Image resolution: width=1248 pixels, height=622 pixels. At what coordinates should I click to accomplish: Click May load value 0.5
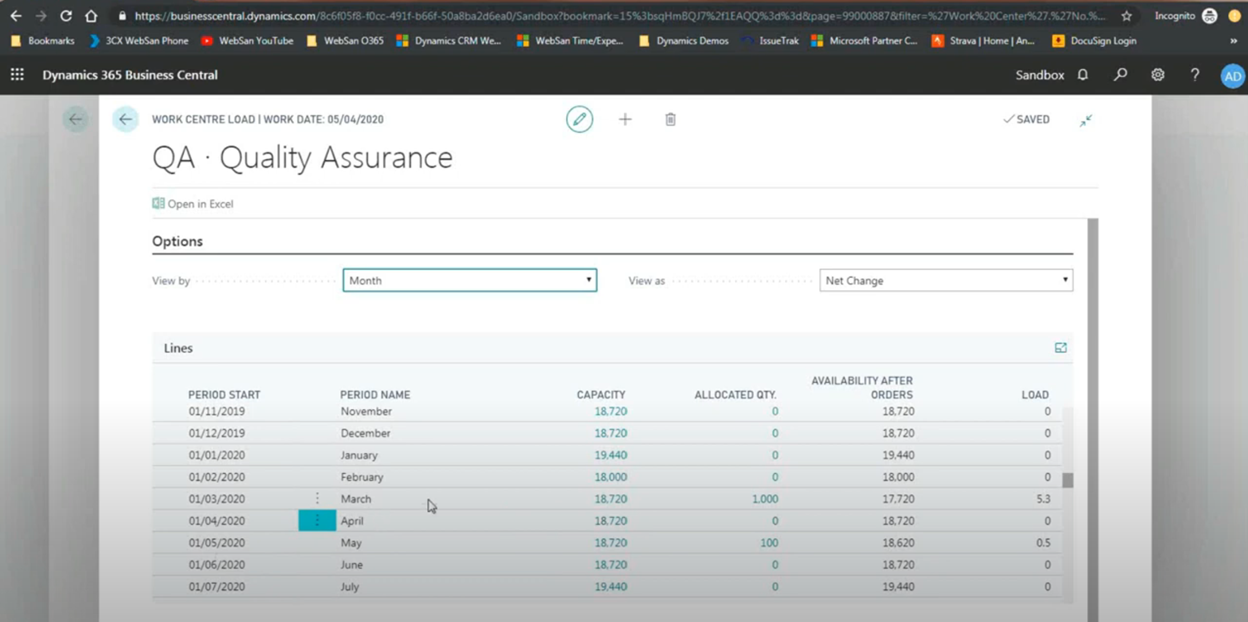(x=1043, y=543)
